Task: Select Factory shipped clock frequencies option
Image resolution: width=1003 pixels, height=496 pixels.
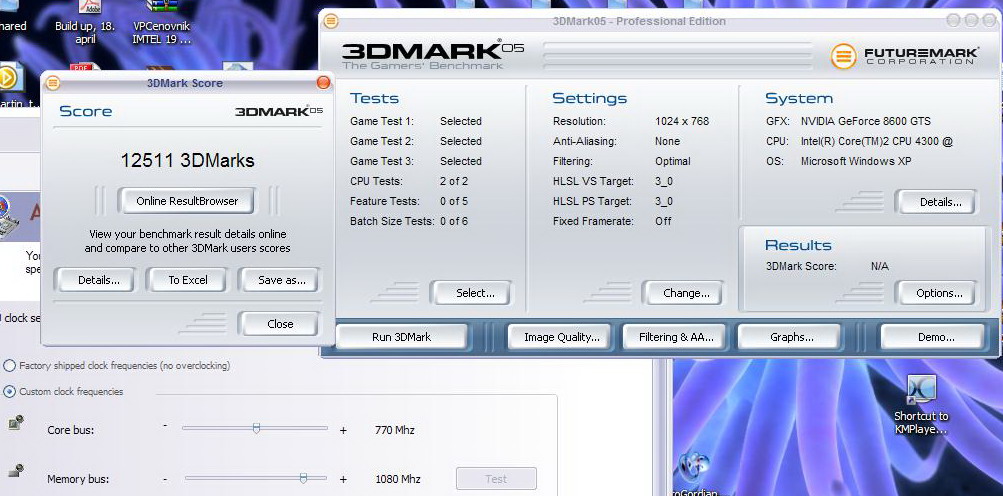Action: 10,366
